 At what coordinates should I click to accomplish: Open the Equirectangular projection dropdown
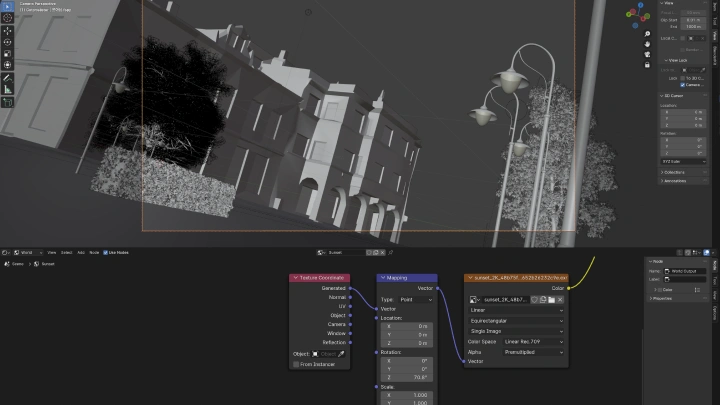coord(516,320)
